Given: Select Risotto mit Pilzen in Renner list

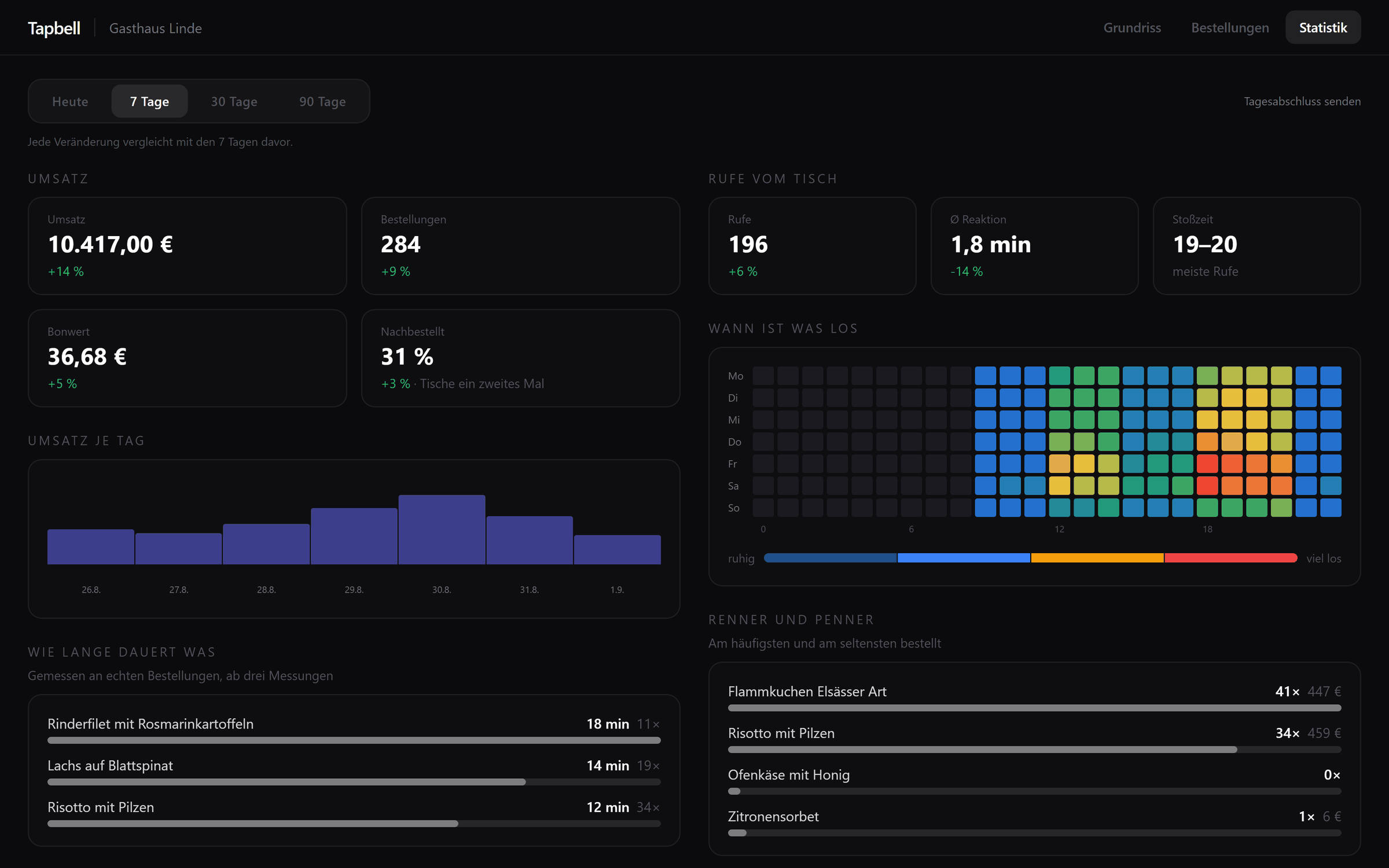Looking at the screenshot, I should (x=1035, y=740).
